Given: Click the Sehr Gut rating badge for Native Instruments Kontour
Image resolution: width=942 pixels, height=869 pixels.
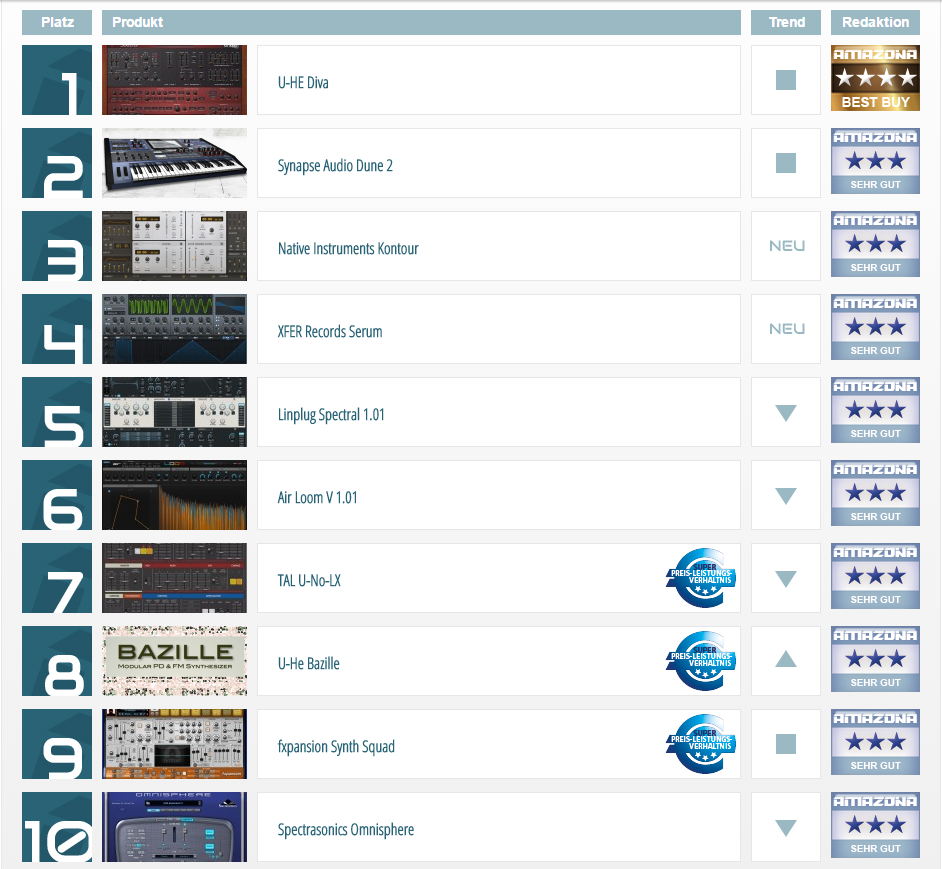Looking at the screenshot, I should coord(875,244).
